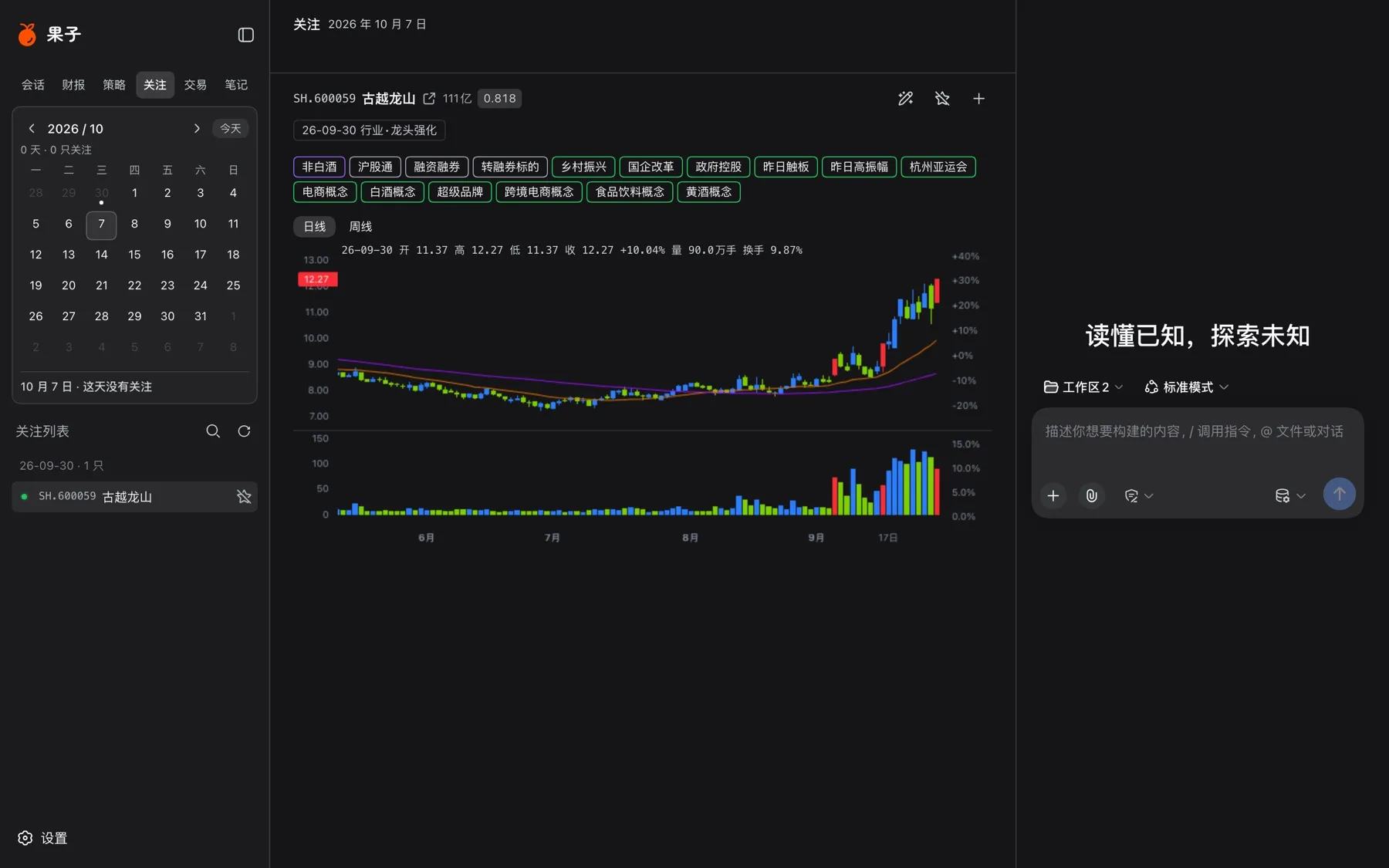Unpin 古越龙山 in the stock header
Viewport: 1389px width, 868px height.
click(x=942, y=99)
